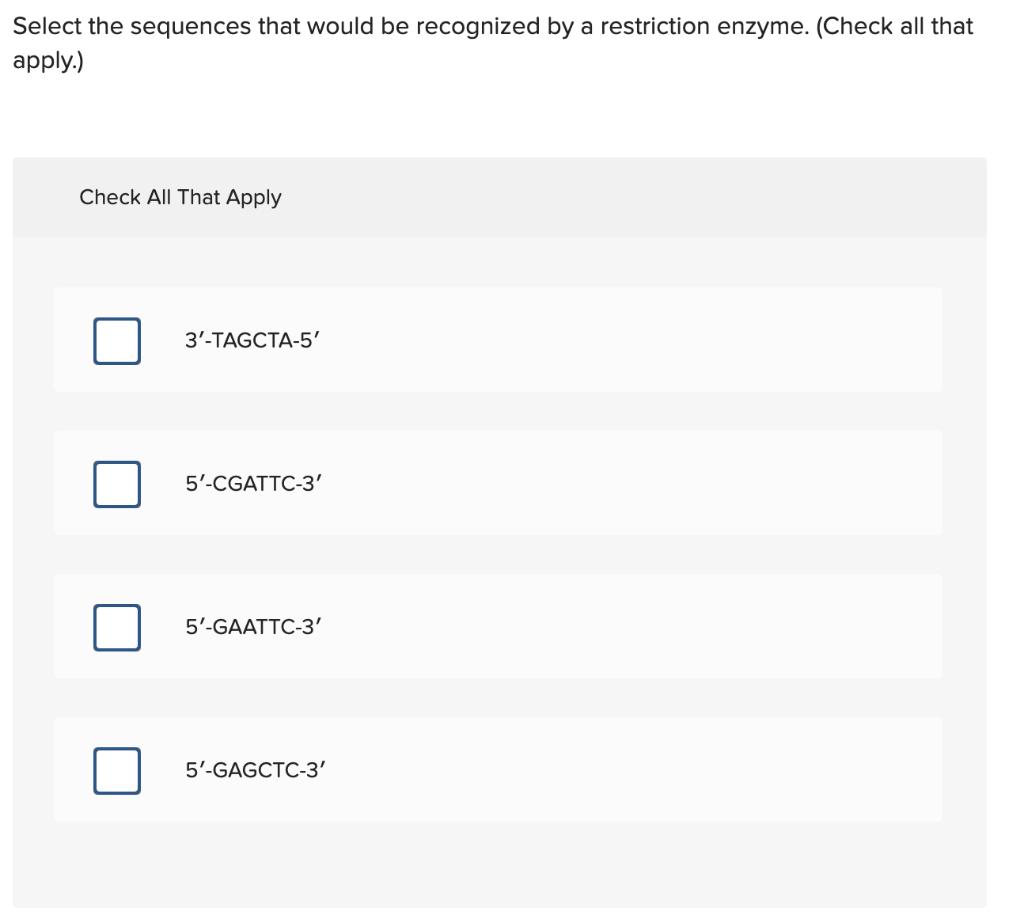Toggle the last answer checkbox on
The height and width of the screenshot is (923, 1024).
[116, 770]
